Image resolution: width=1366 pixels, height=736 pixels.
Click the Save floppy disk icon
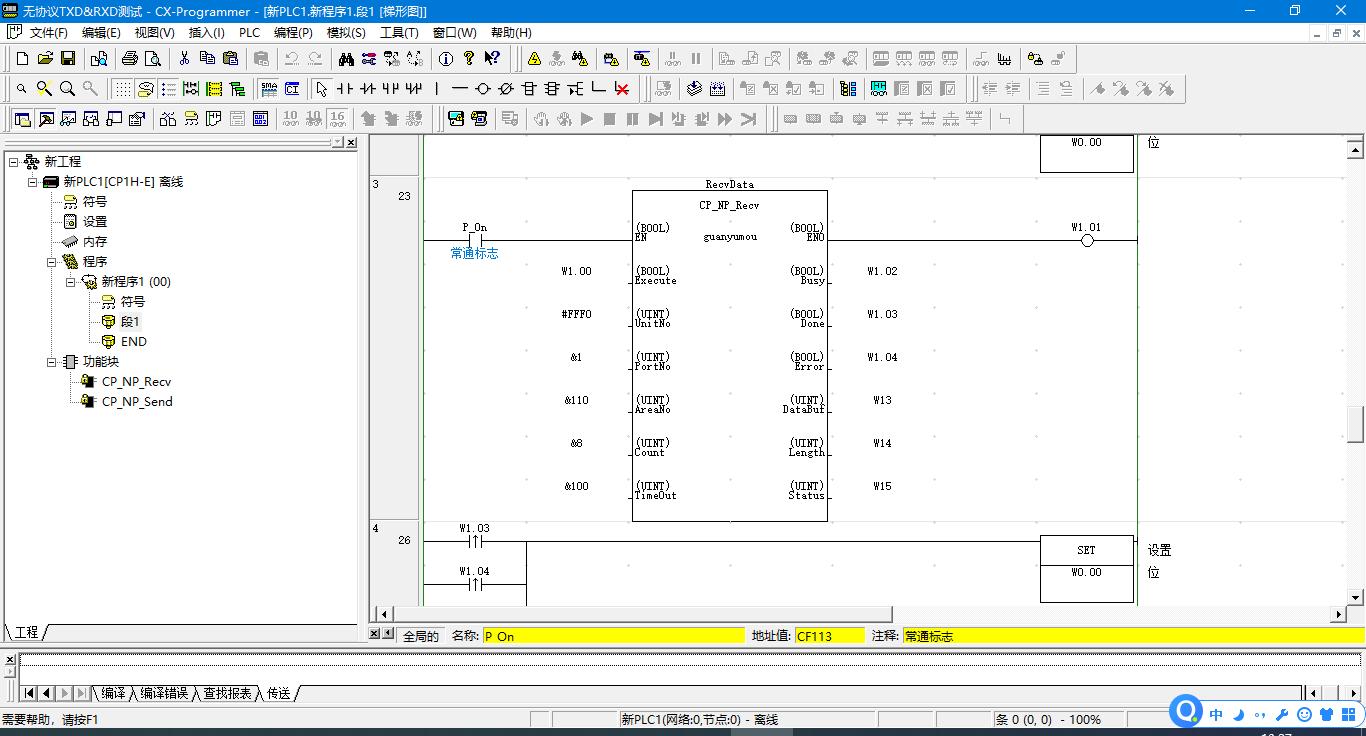pos(68,59)
